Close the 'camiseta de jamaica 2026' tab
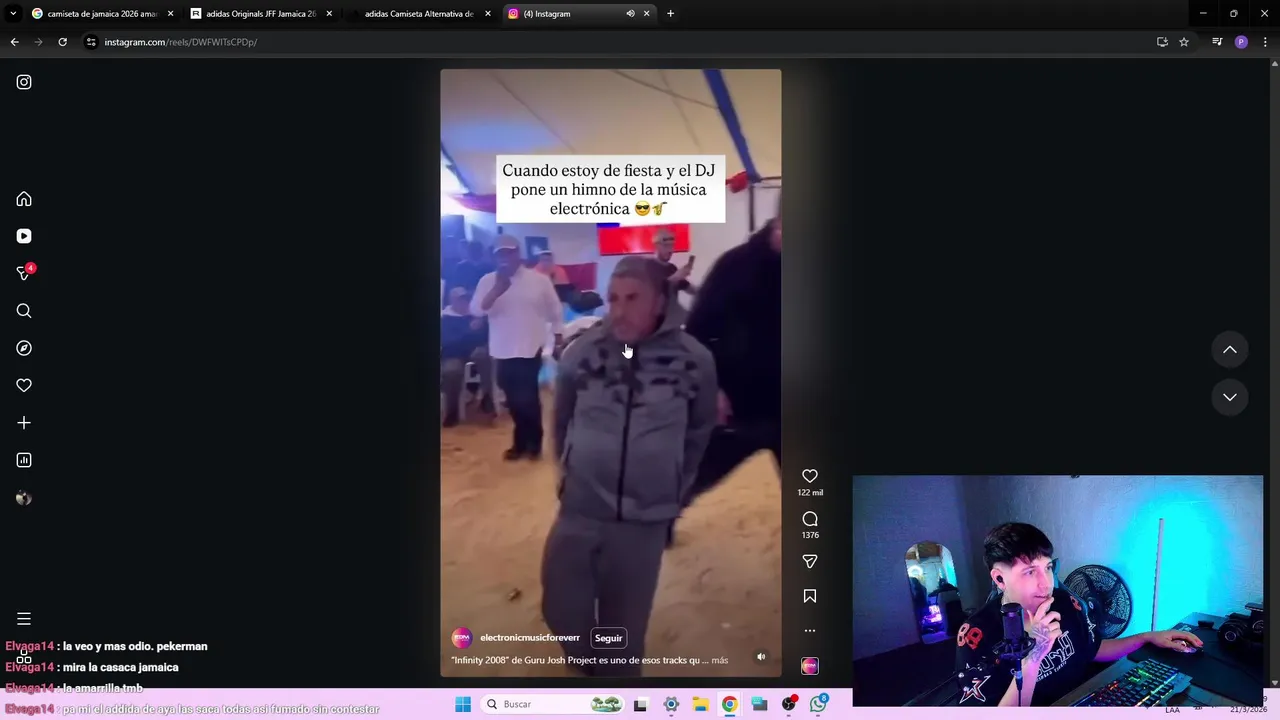Image resolution: width=1280 pixels, height=720 pixels. pos(170,14)
